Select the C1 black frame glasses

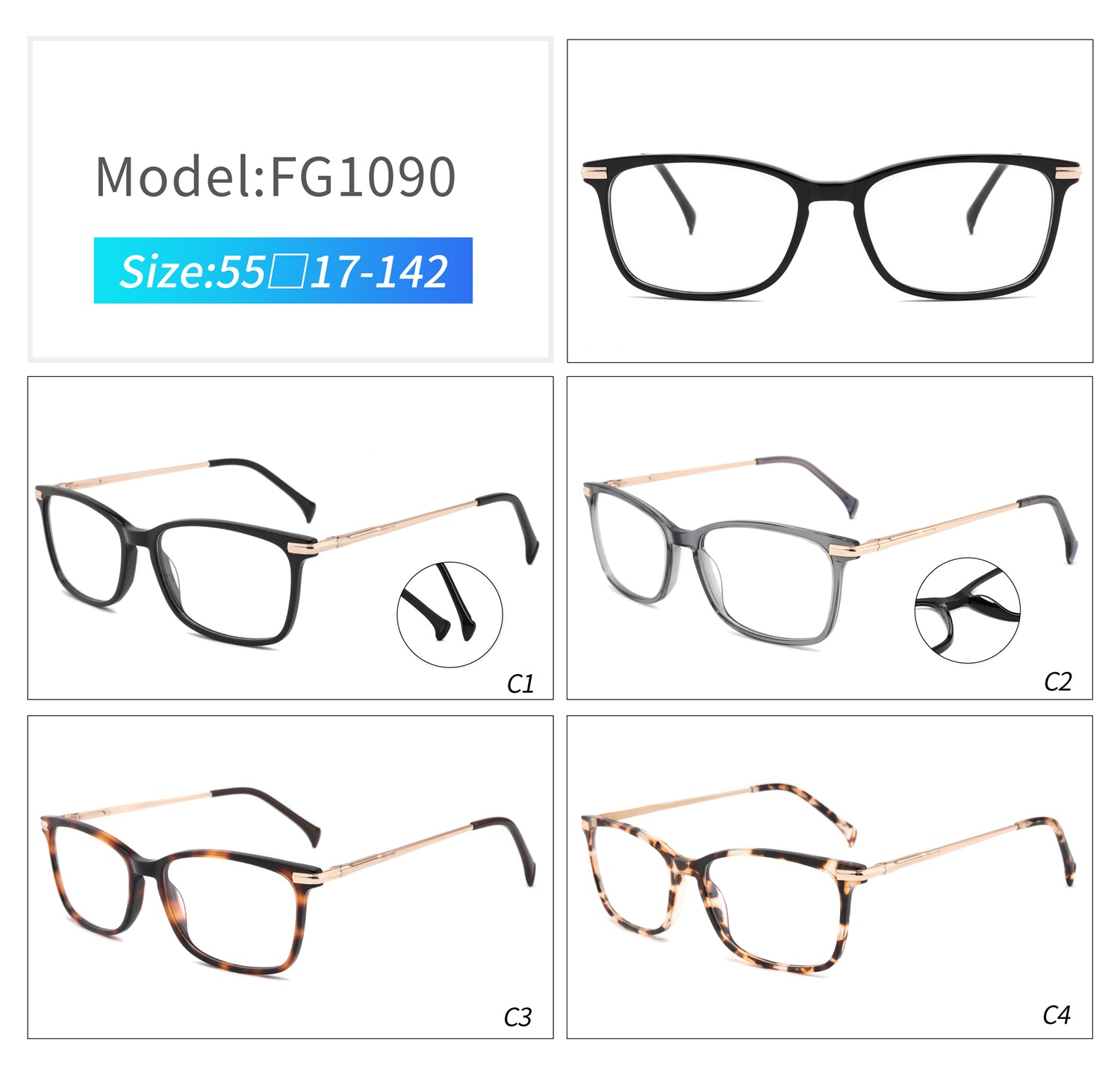pyautogui.click(x=287, y=551)
